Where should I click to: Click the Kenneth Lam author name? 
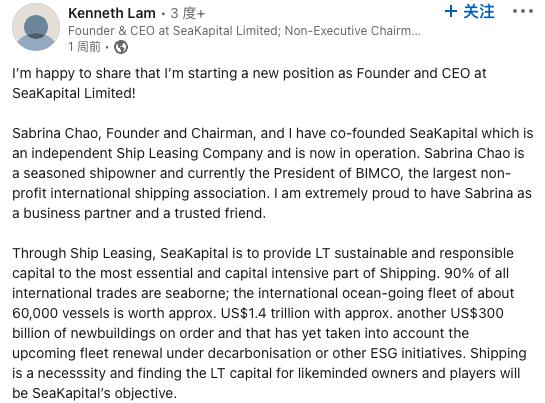coord(112,14)
